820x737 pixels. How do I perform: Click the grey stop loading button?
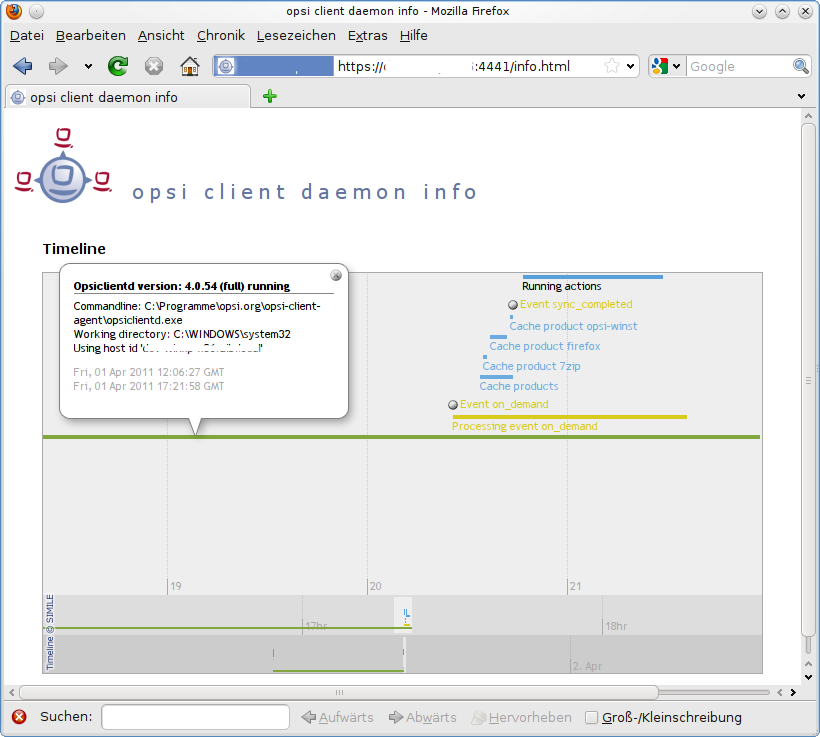pyautogui.click(x=154, y=66)
